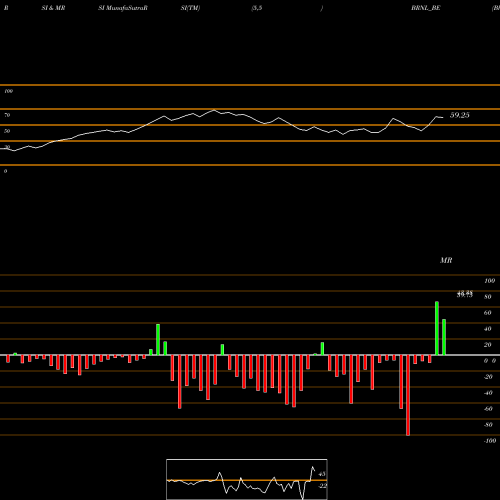Click the 20 label on the MR axis
Viewport: 500px width, 500px height.
pyautogui.click(x=487, y=345)
